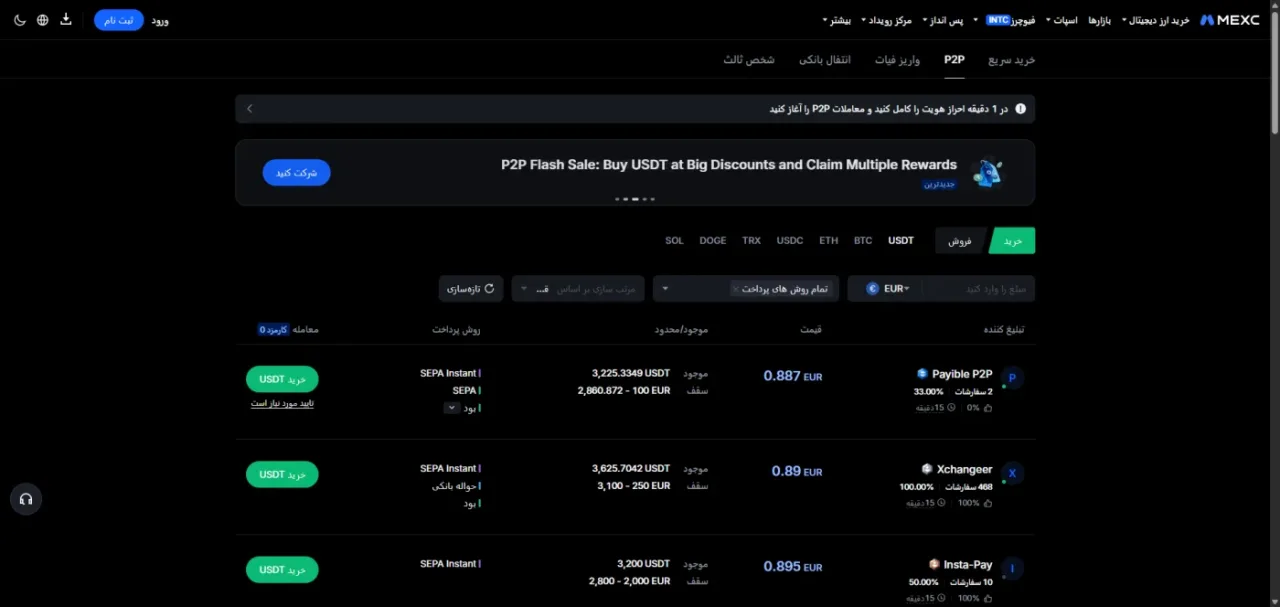This screenshot has height=607, width=1280.
Task: Open the sort by dropdown
Action: tap(576, 289)
